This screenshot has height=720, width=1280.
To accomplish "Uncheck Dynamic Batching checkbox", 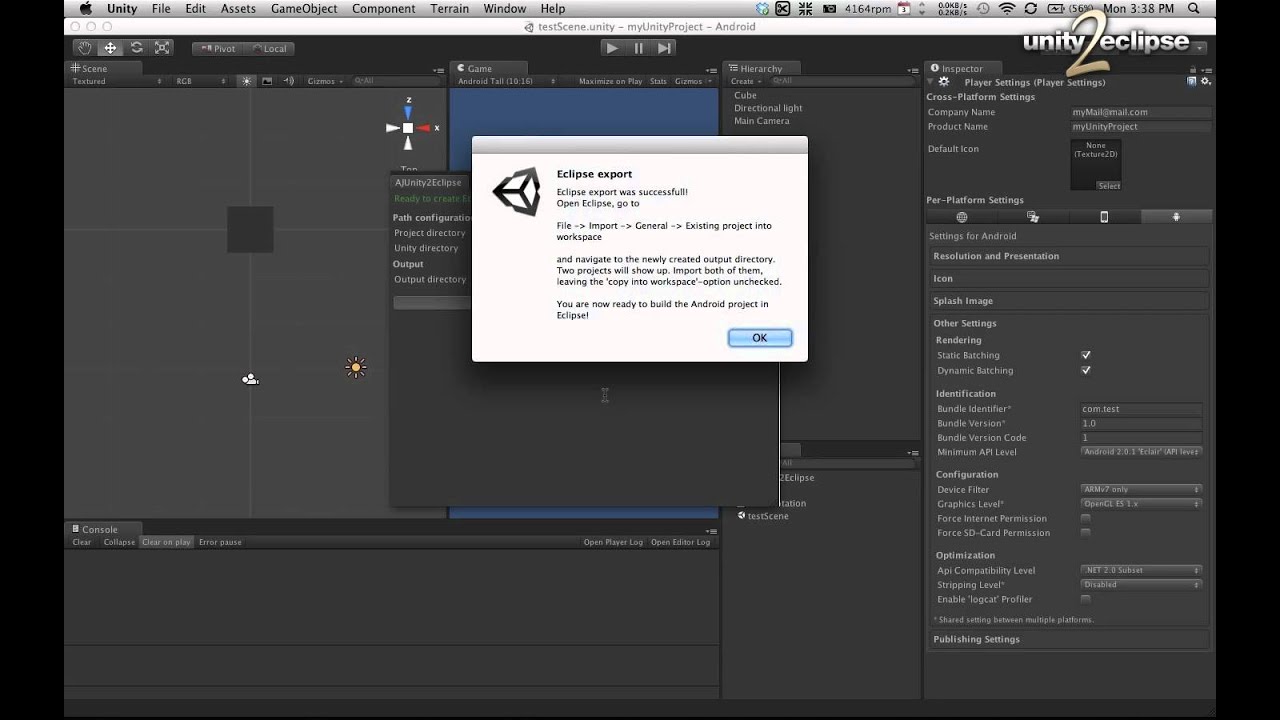I will pos(1086,370).
